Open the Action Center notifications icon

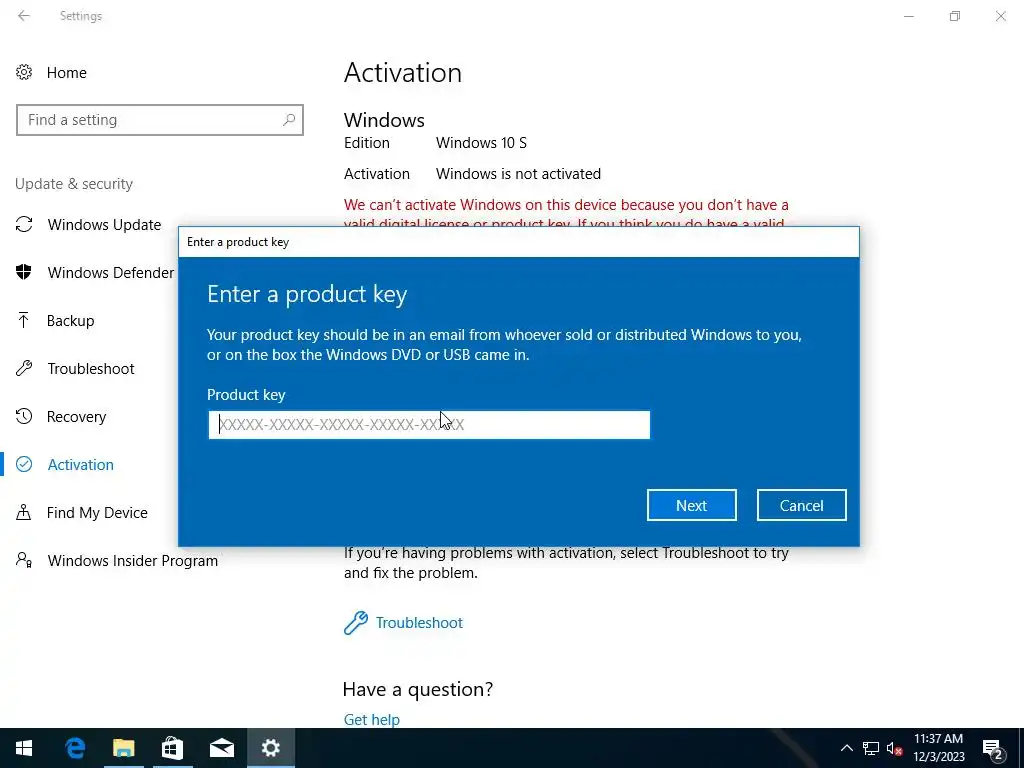pos(993,749)
